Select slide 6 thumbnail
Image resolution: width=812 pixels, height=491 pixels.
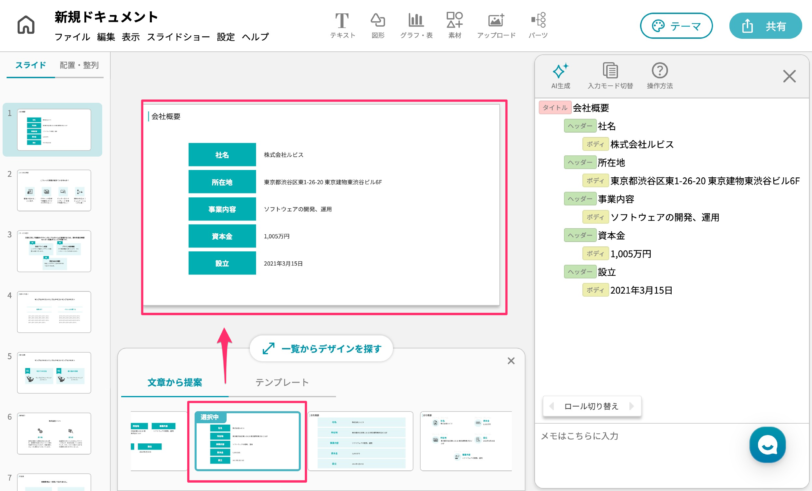(x=54, y=434)
